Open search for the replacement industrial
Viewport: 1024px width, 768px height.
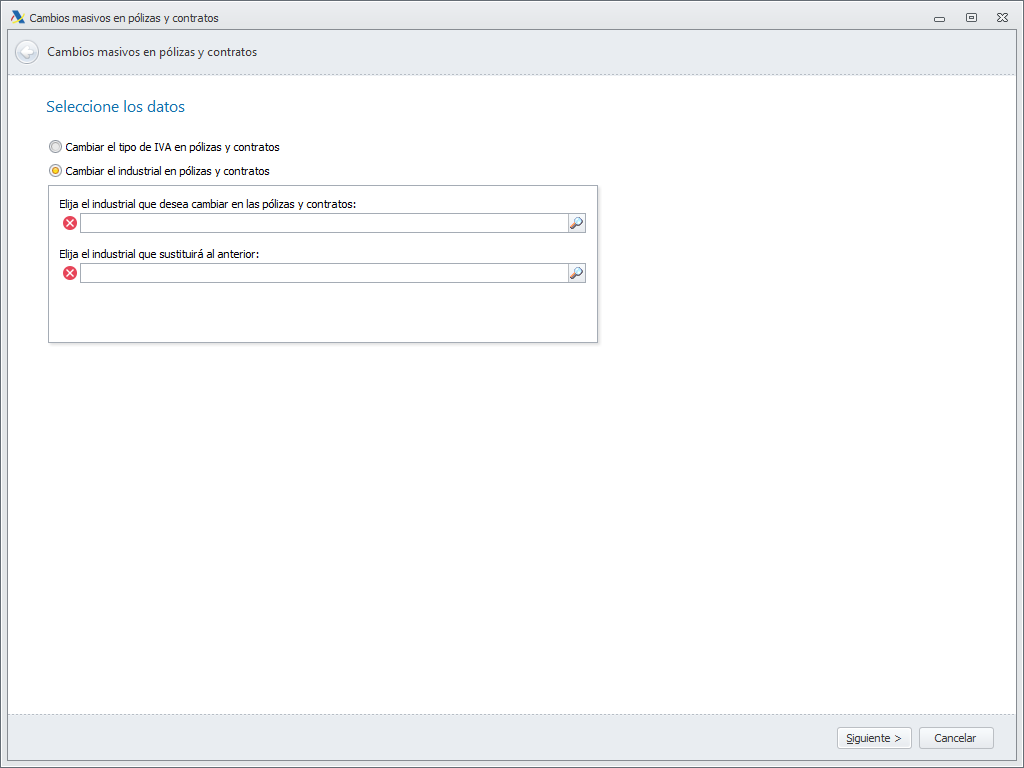coord(576,273)
